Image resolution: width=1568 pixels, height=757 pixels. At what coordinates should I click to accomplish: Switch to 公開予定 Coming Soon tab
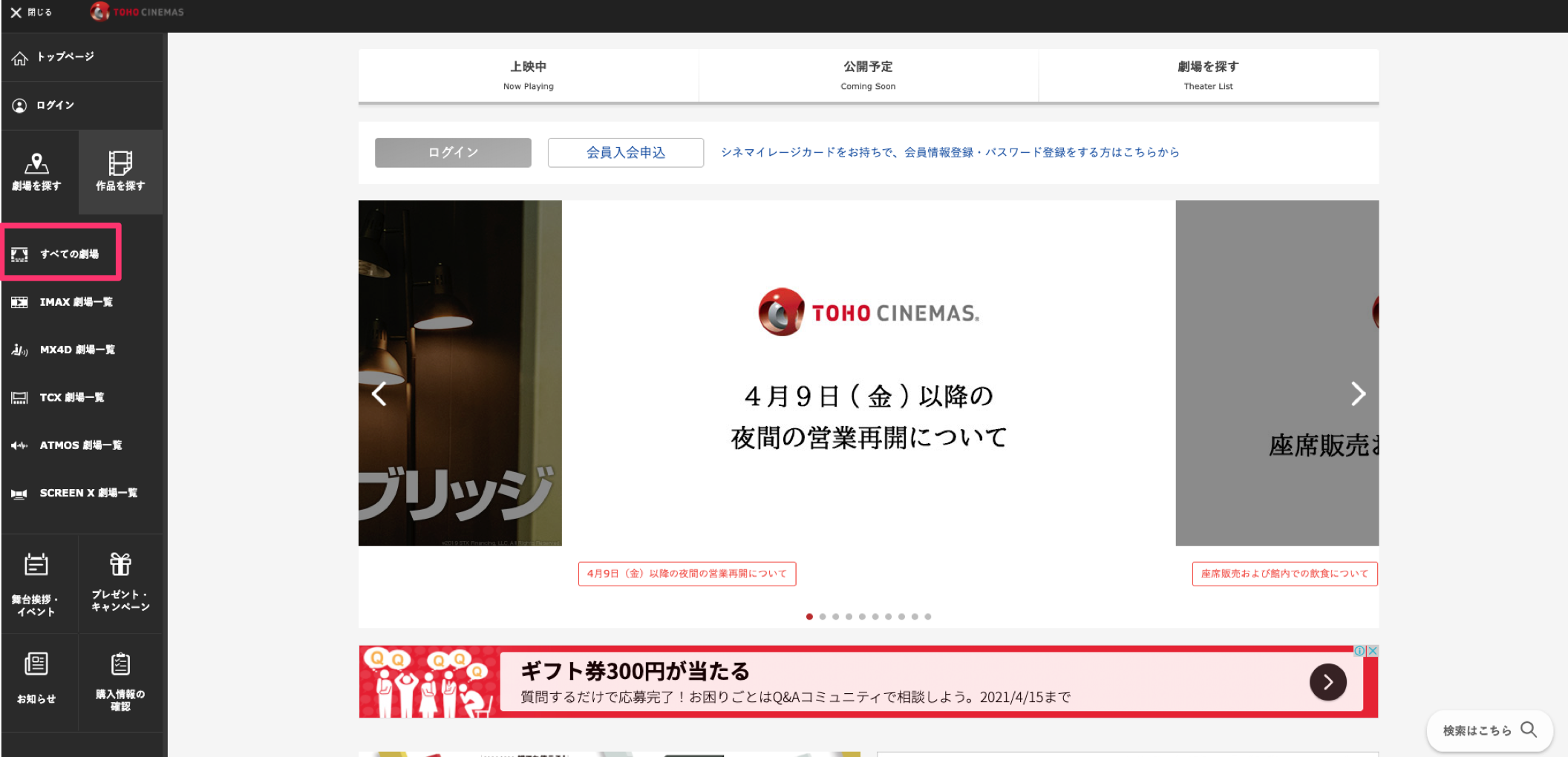click(x=868, y=76)
